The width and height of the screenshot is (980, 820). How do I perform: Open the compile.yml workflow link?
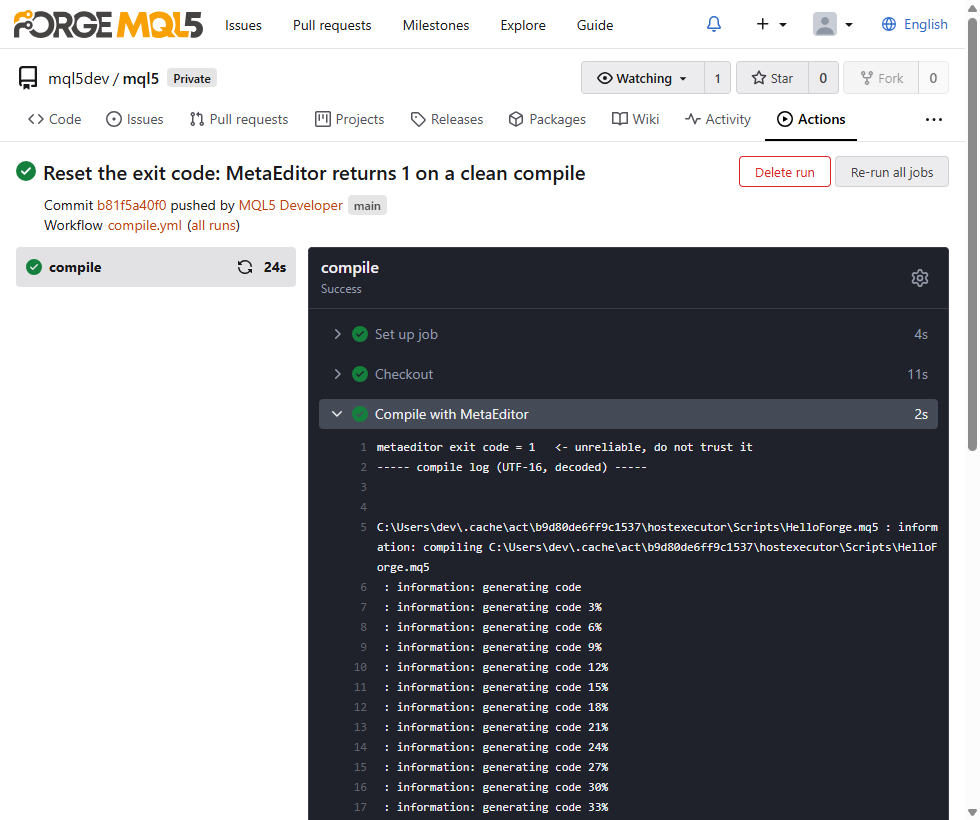[144, 225]
